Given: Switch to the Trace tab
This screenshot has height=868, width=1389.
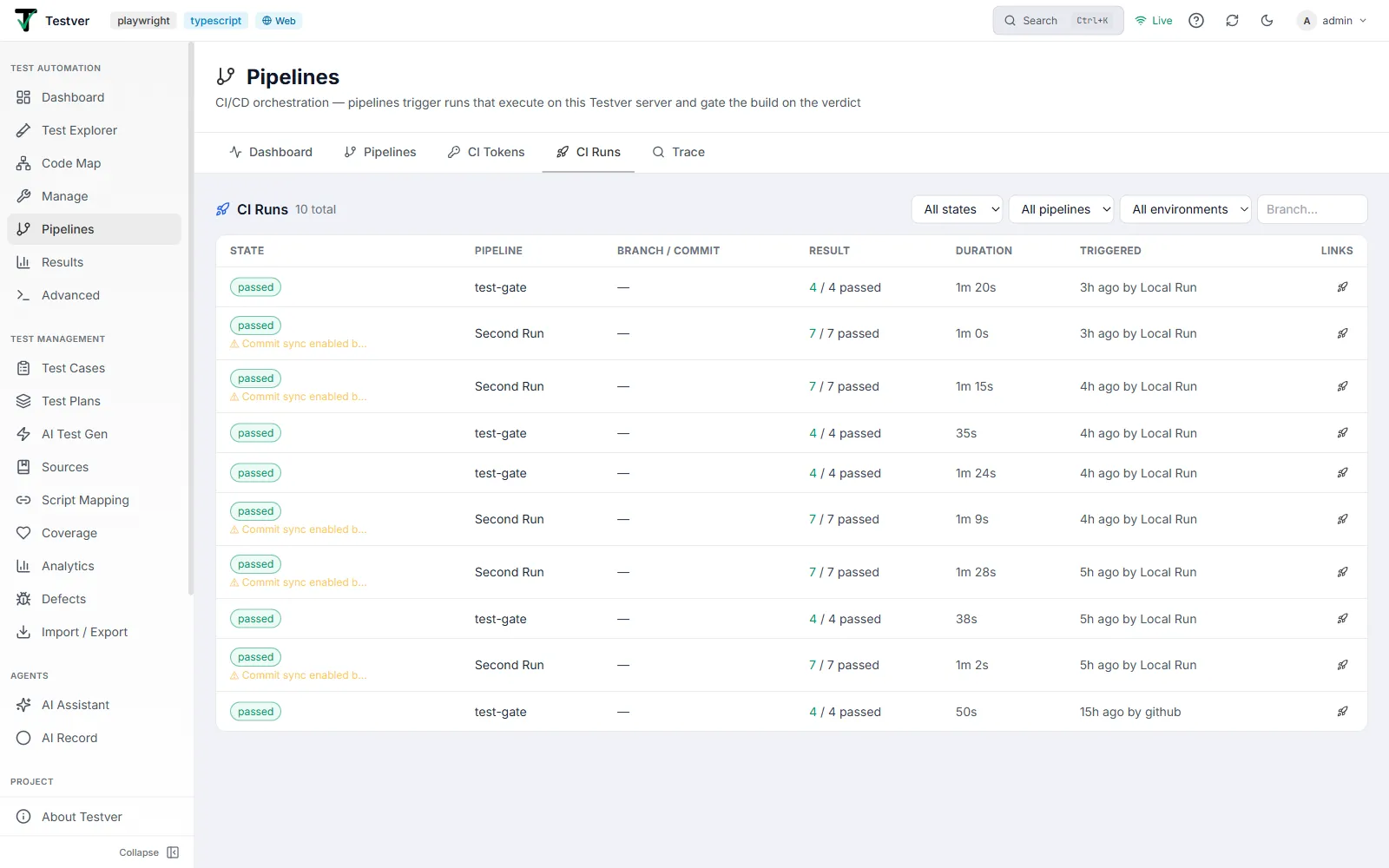Looking at the screenshot, I should (x=679, y=152).
